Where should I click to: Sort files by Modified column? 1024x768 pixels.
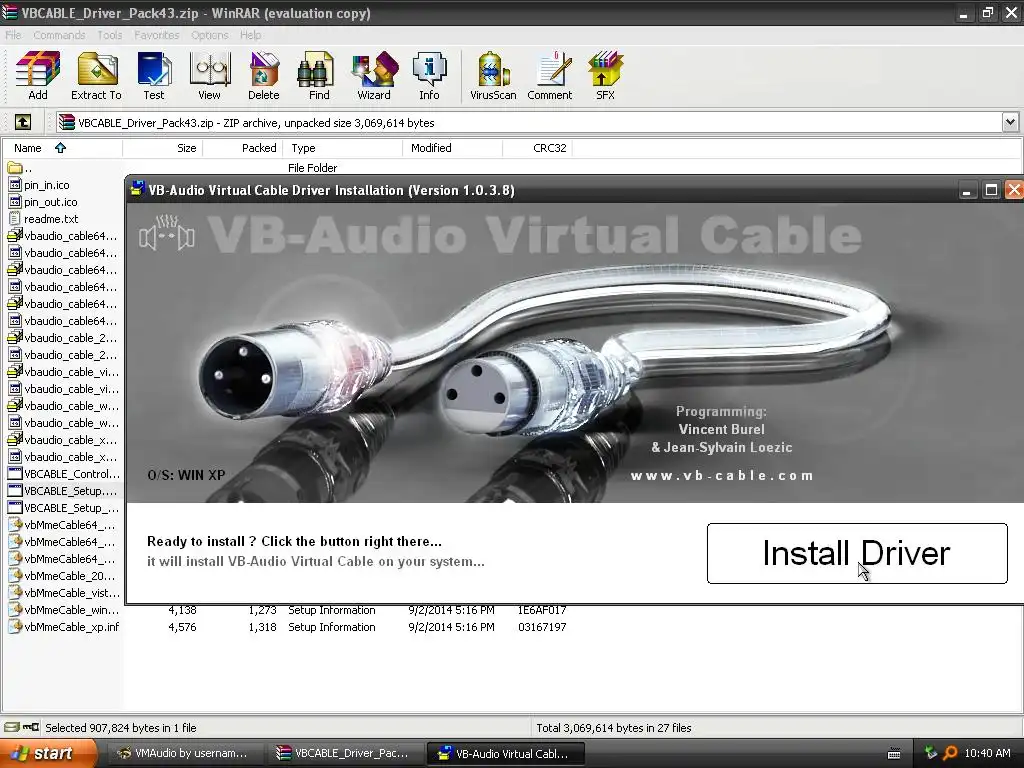tap(453, 148)
